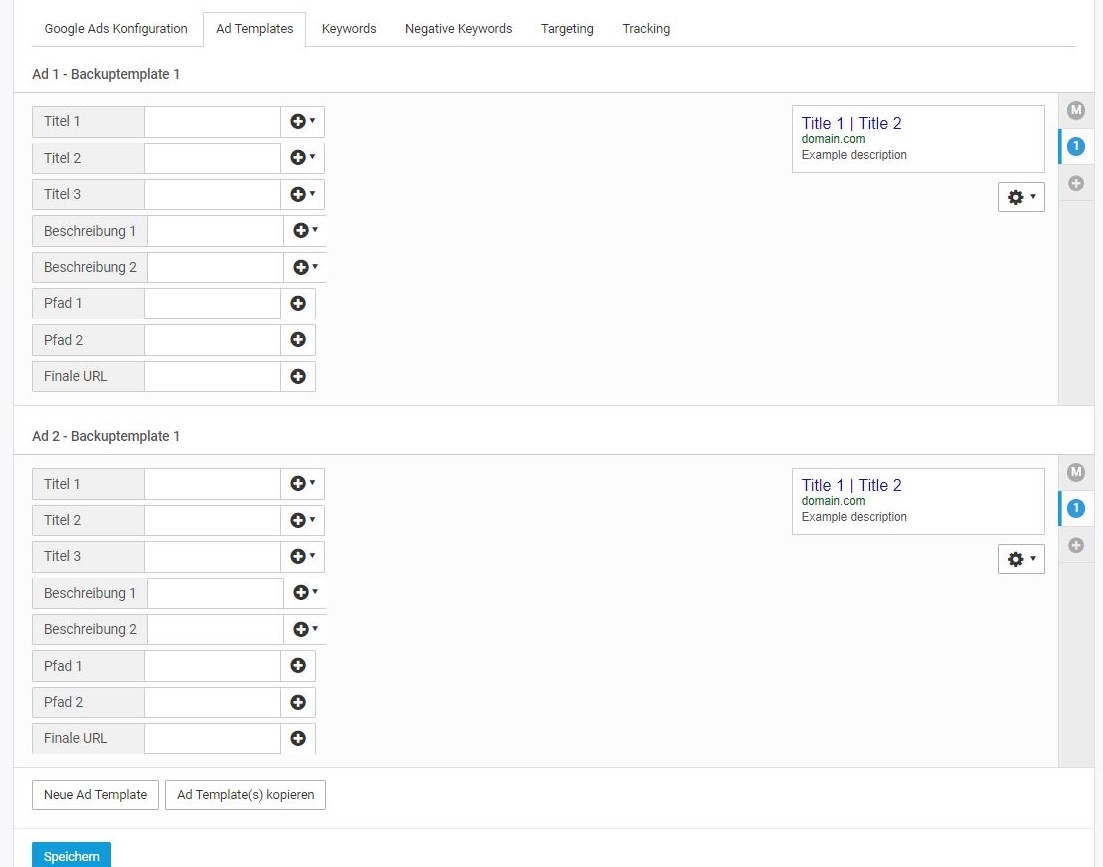Screen dimensions: 1103x867
Task: Click plus icon for Ad 1 Finale URL
Action: pos(298,376)
